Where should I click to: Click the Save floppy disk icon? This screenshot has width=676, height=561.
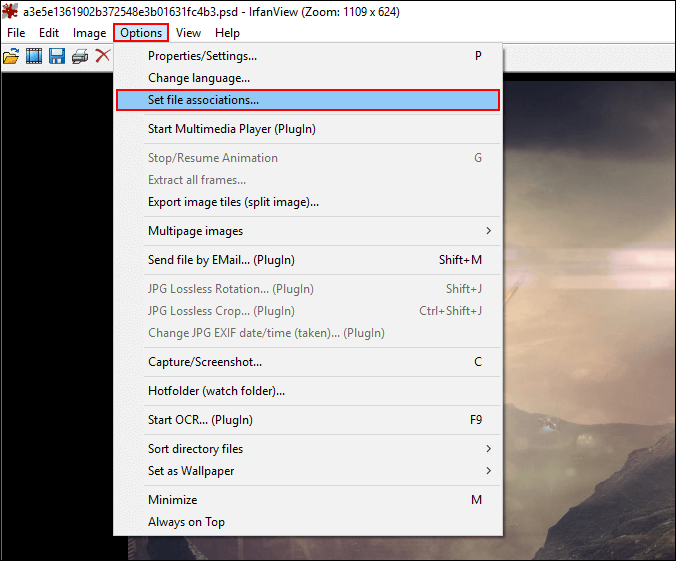tap(56, 56)
